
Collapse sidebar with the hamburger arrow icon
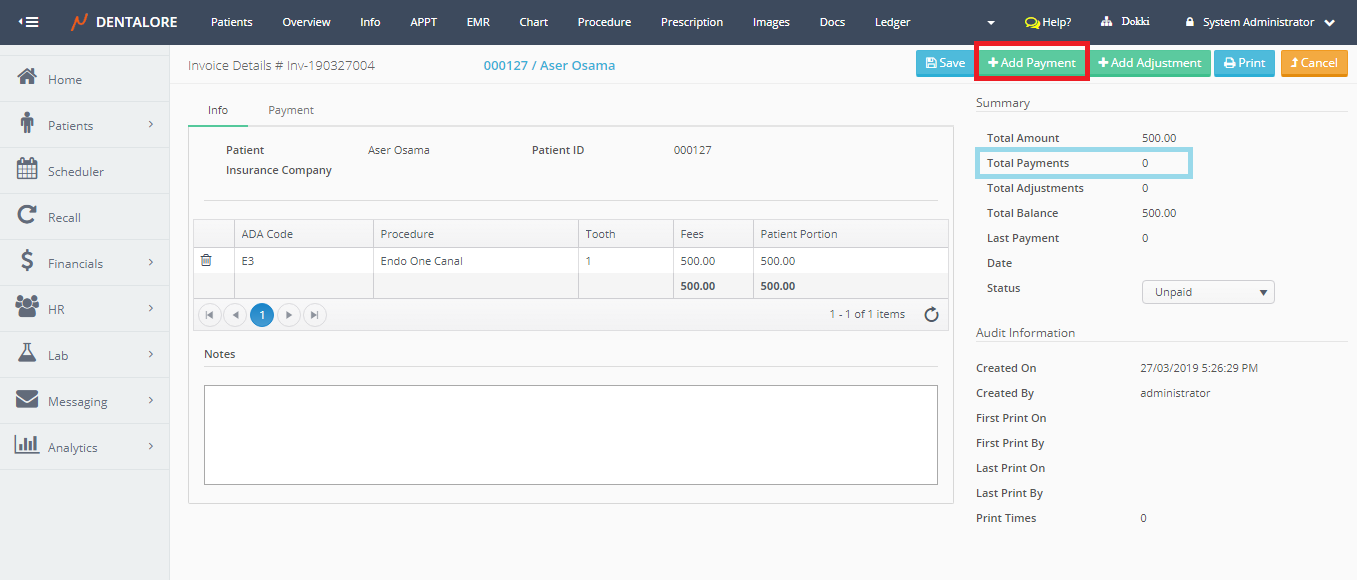pos(29,22)
